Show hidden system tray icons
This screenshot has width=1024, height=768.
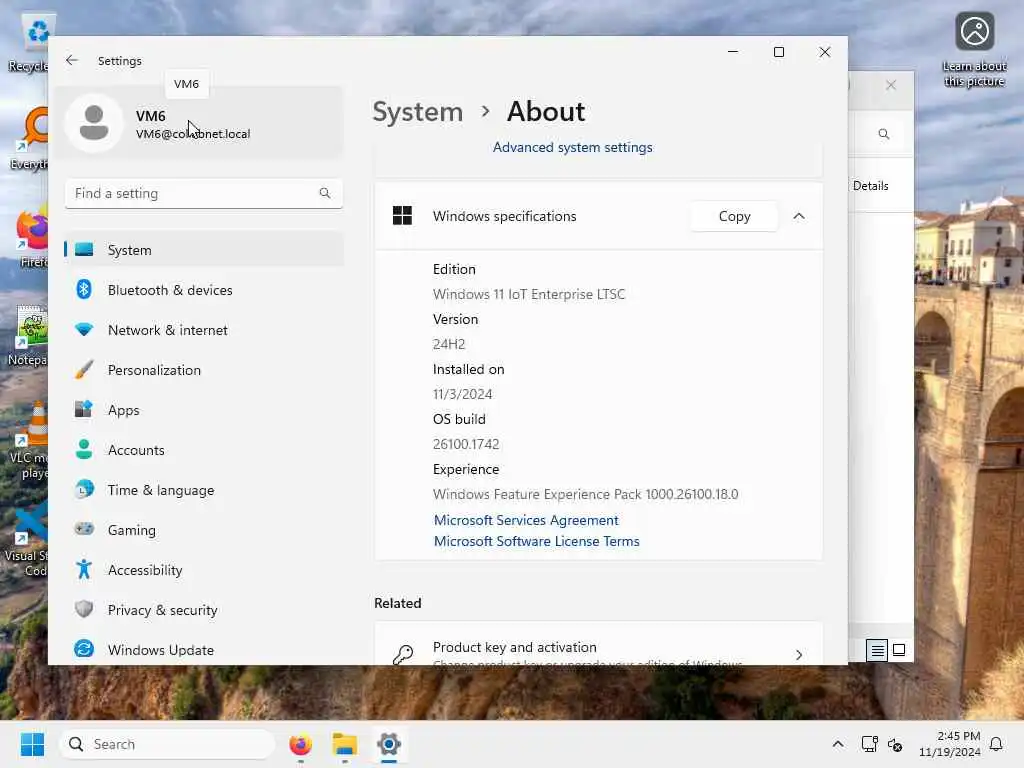838,744
